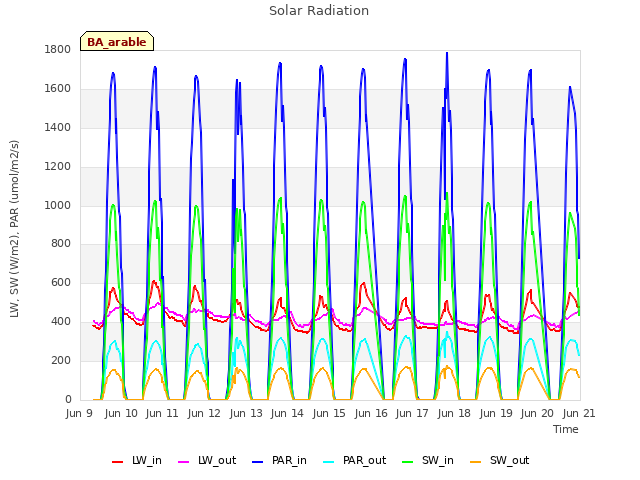Click the y-axis title LW, SW, PAR
640x480 pixels.
(x=14, y=229)
